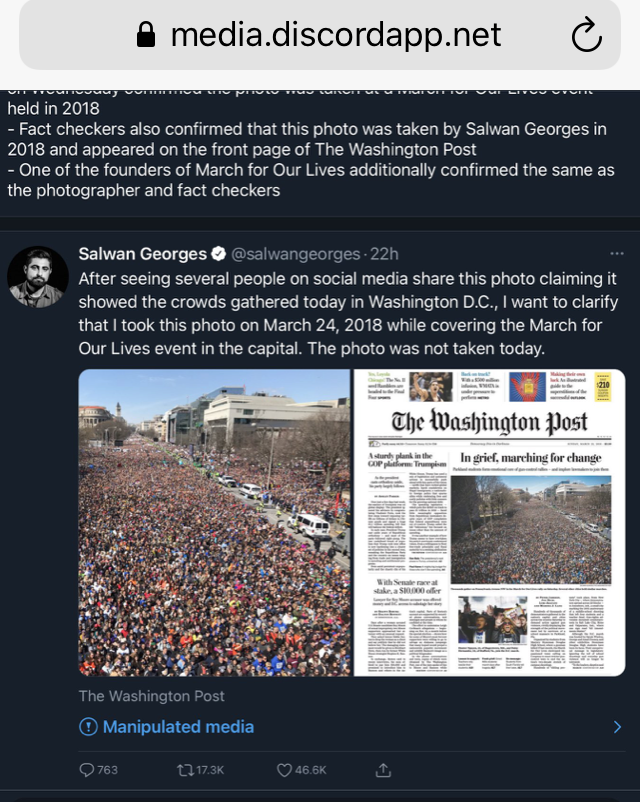Image resolution: width=640 pixels, height=804 pixels.
Task: Open the reply comment icon
Action: 87,770
